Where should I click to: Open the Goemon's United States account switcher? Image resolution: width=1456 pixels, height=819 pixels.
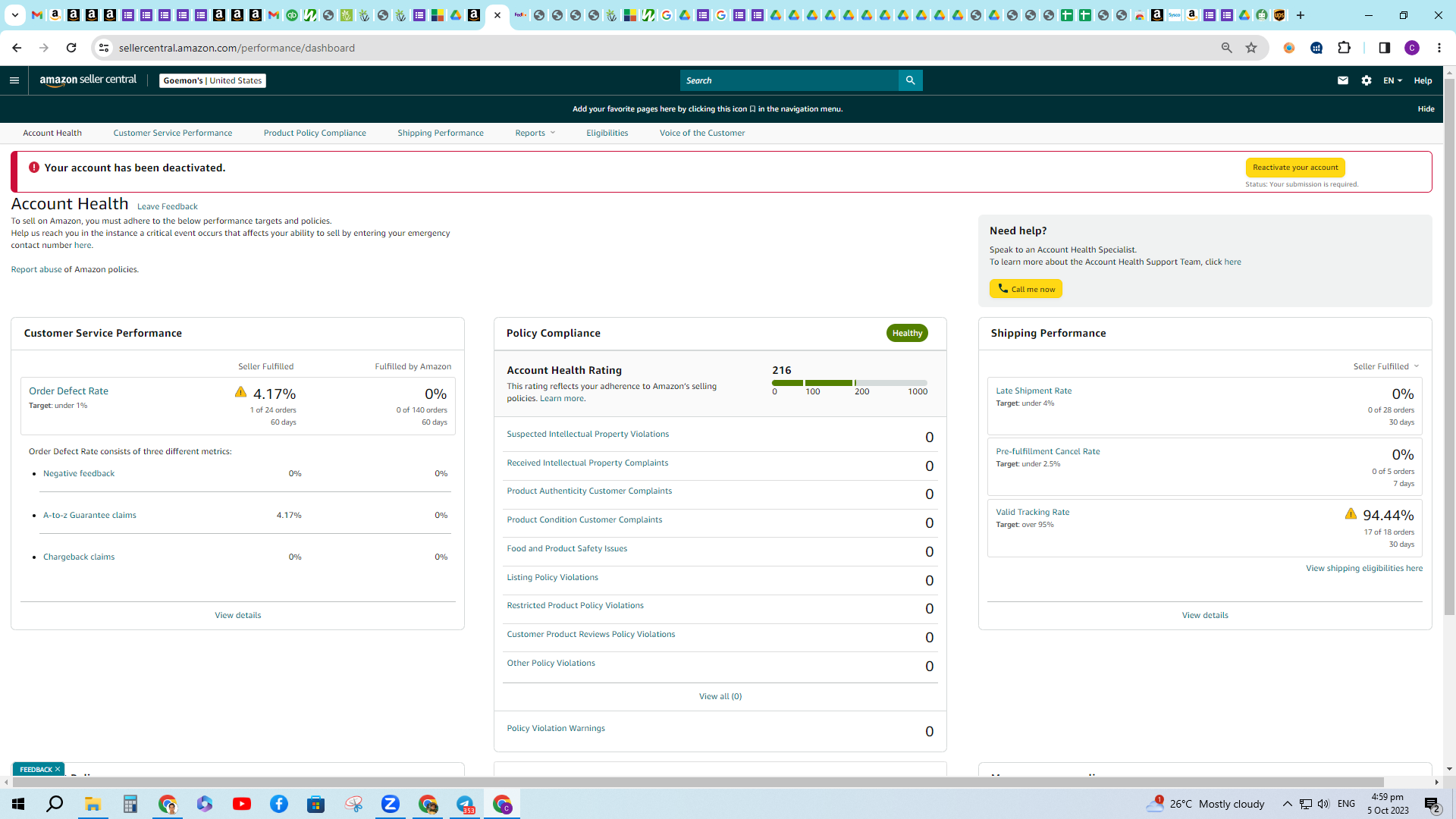pyautogui.click(x=212, y=80)
